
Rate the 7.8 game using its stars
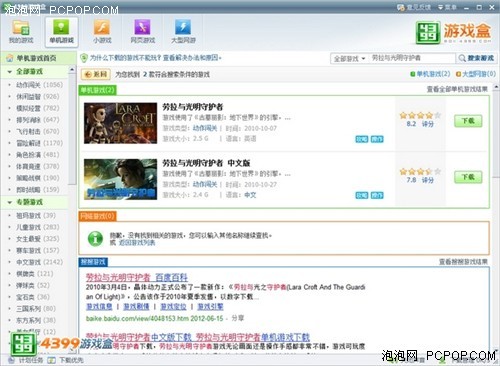(x=420, y=172)
